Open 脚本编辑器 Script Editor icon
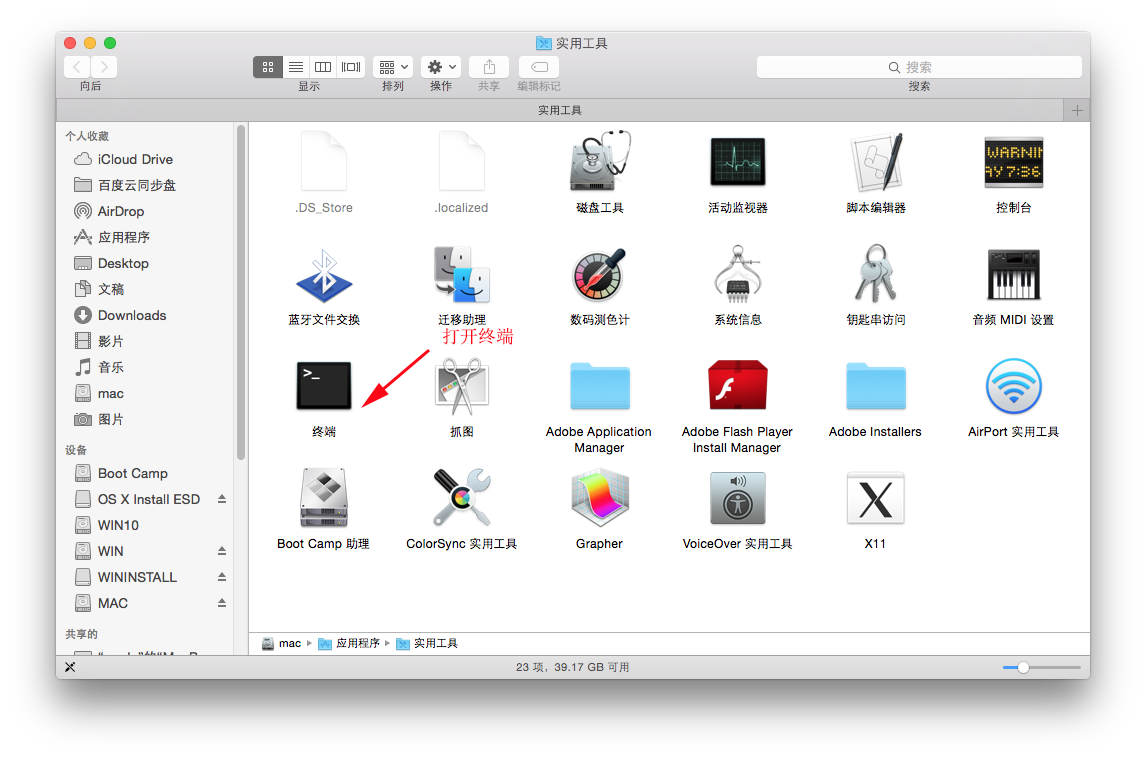1146x759 pixels. pyautogui.click(x=876, y=162)
